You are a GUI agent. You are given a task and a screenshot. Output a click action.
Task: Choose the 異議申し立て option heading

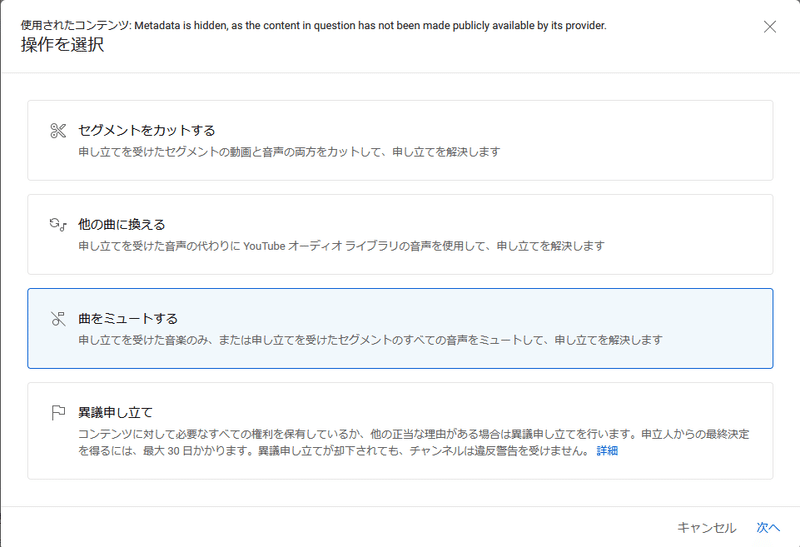[115, 412]
